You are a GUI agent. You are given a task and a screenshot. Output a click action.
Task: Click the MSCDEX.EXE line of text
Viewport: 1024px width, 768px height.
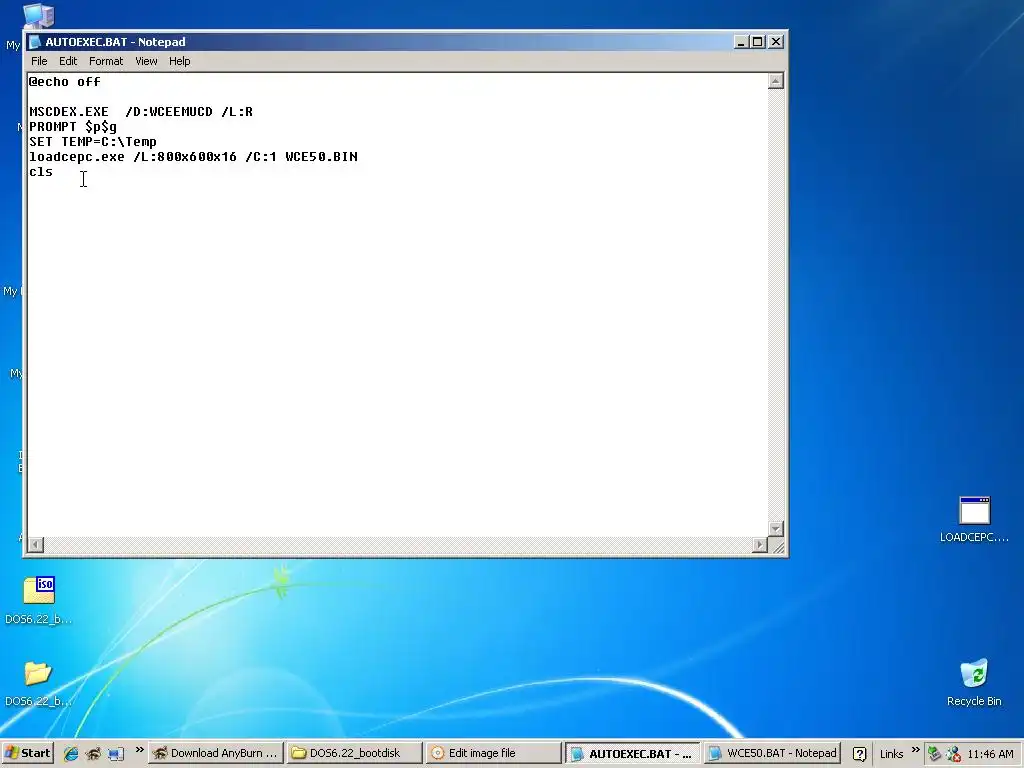tap(141, 112)
